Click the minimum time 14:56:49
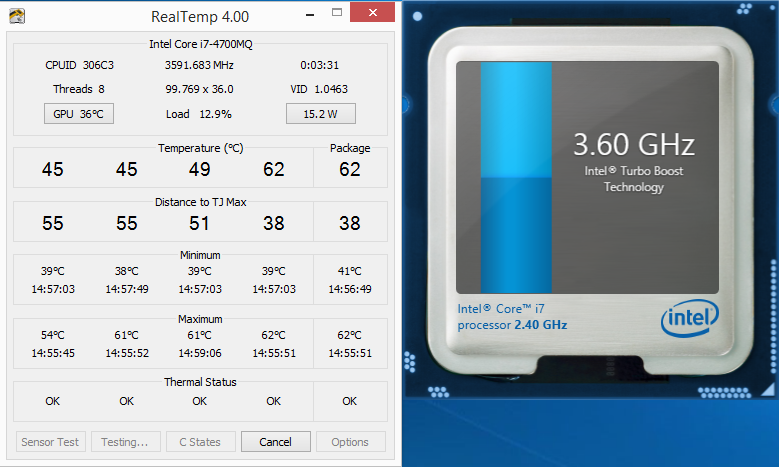Screen dimensions: 779x467 [350, 289]
